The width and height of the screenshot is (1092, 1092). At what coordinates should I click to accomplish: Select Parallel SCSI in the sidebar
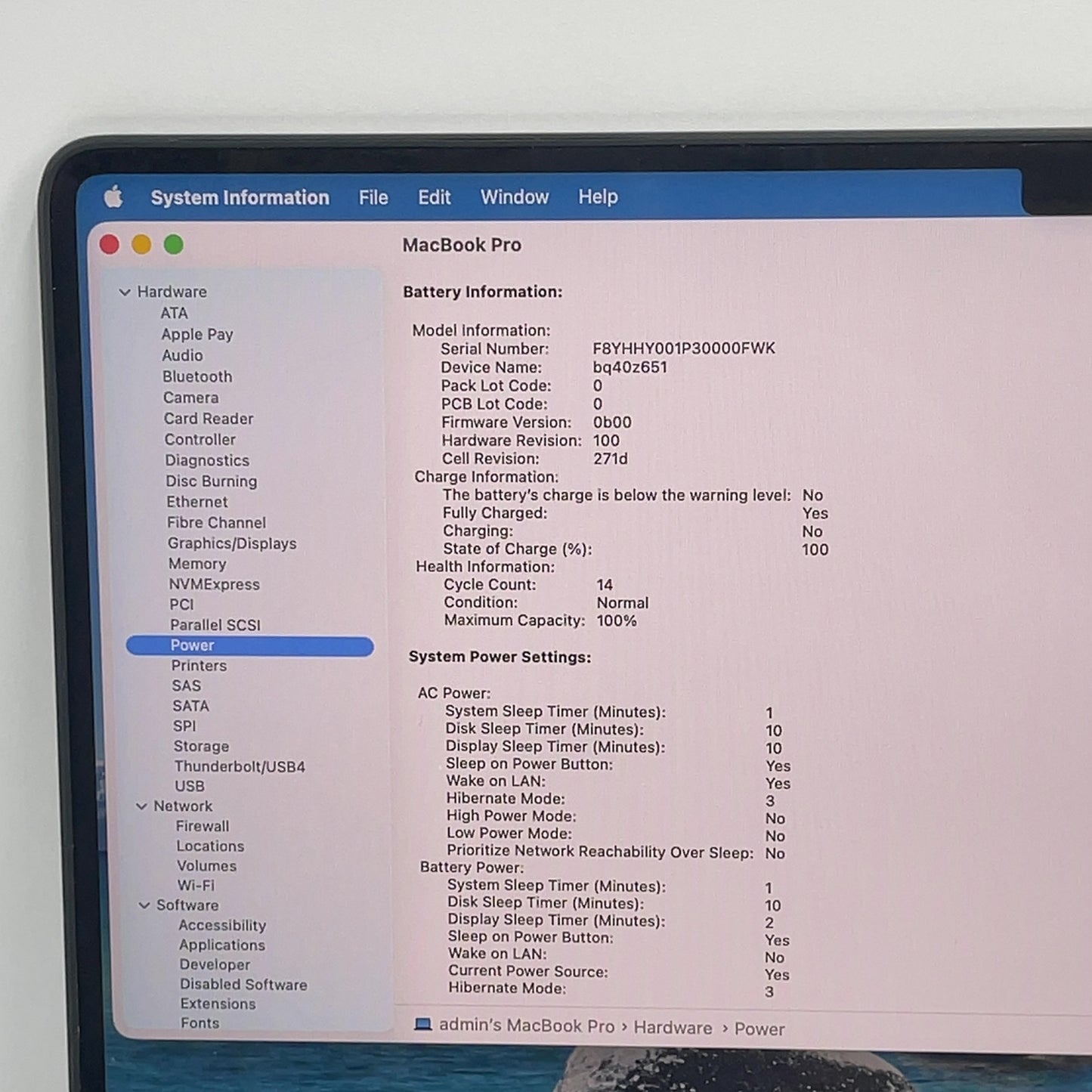[x=215, y=625]
